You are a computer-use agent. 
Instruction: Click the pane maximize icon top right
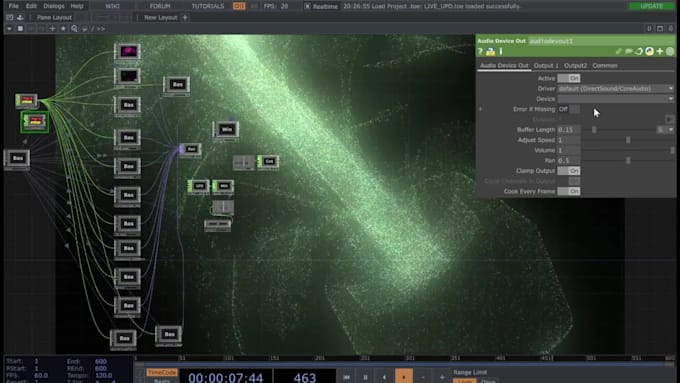(x=660, y=29)
